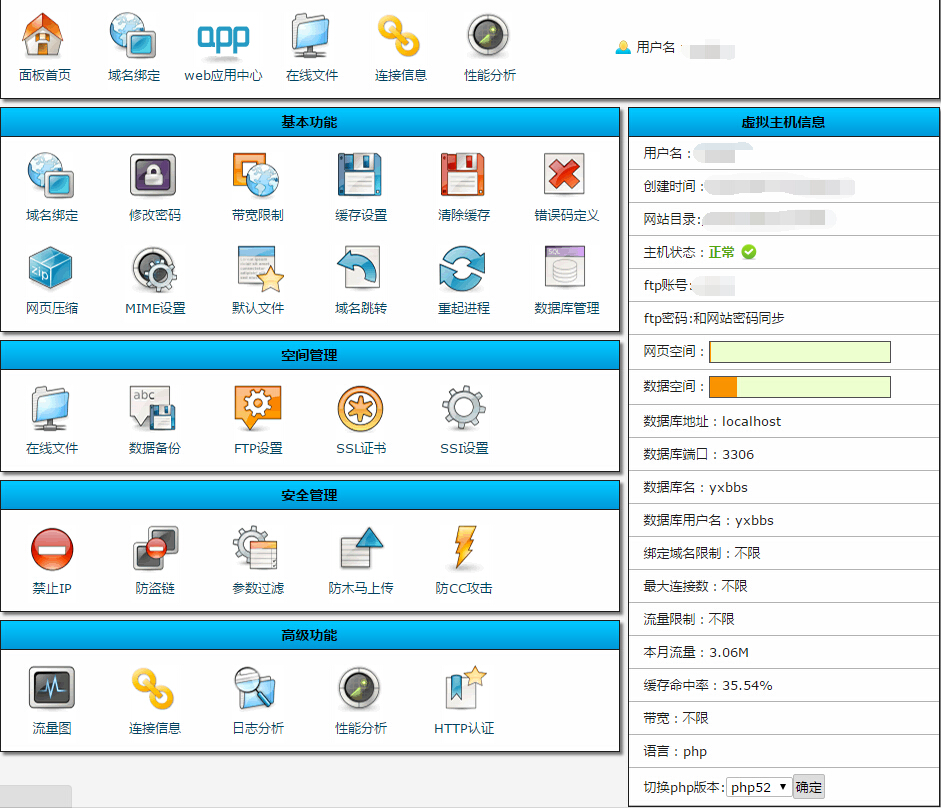Open the PHP version dropdown showing php52
Viewport: 941px width, 808px height.
point(757,786)
